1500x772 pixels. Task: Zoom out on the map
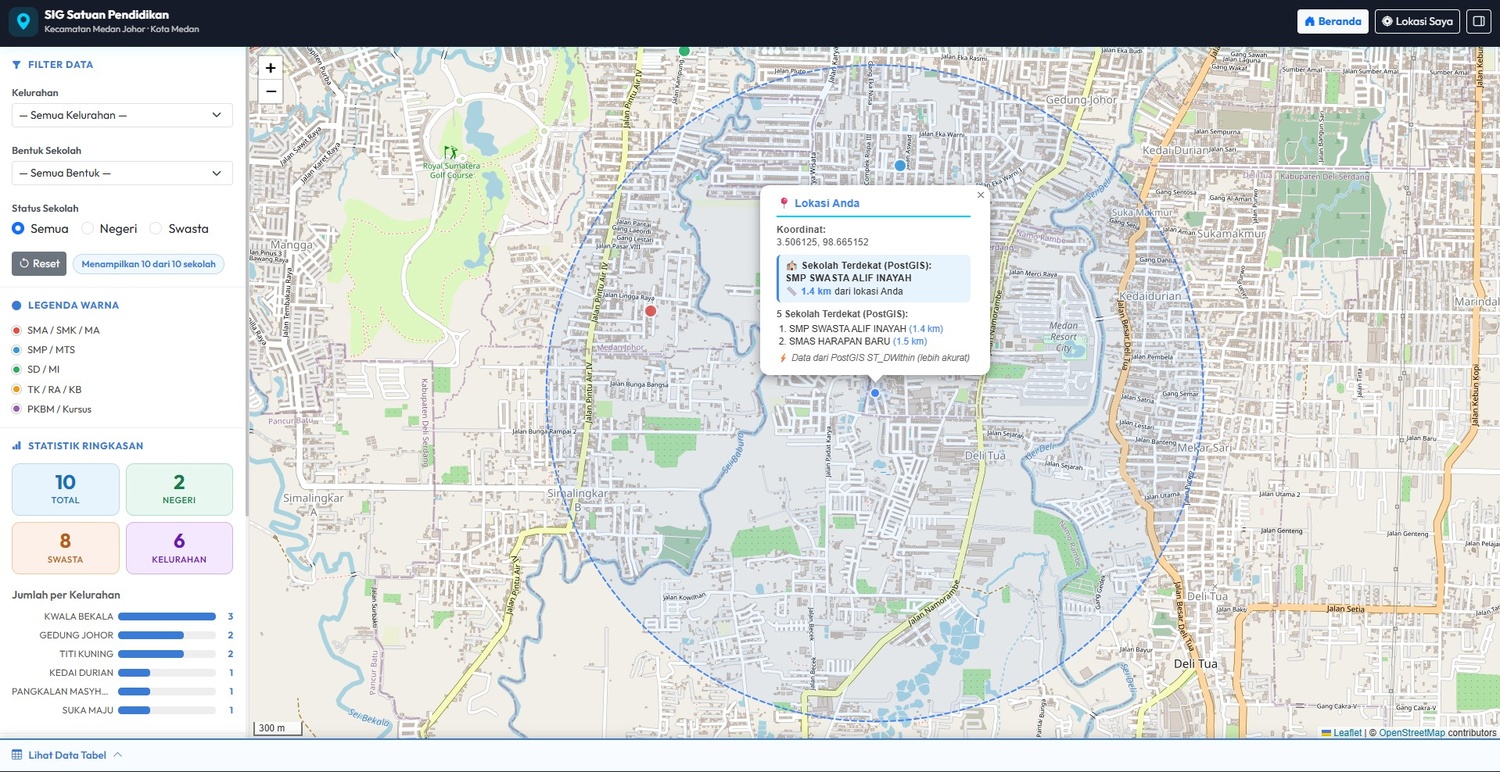270,92
